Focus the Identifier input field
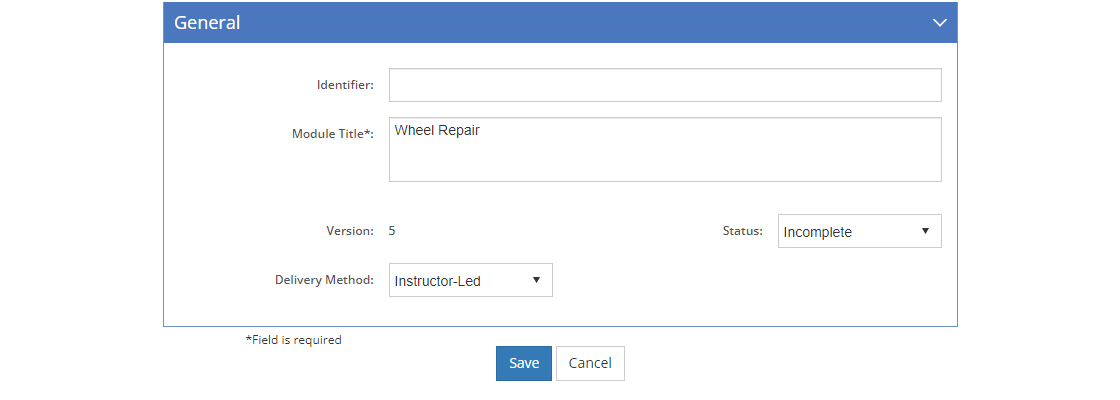Image resolution: width=1120 pixels, height=400 pixels. pyautogui.click(x=665, y=85)
